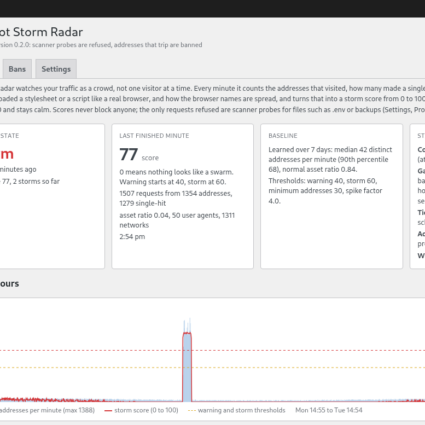Open the Bans tab
Viewport: 425px width, 425px height.
coord(17,69)
